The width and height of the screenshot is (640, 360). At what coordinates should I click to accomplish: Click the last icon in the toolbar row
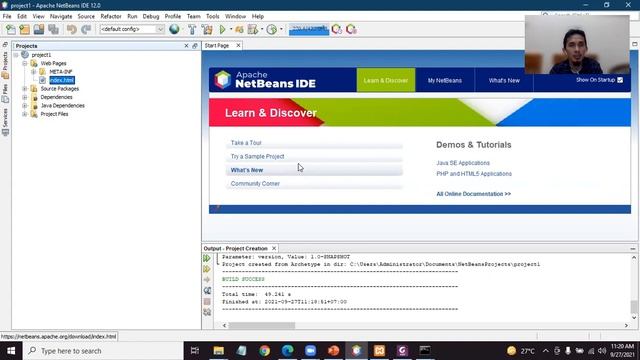[351, 29]
